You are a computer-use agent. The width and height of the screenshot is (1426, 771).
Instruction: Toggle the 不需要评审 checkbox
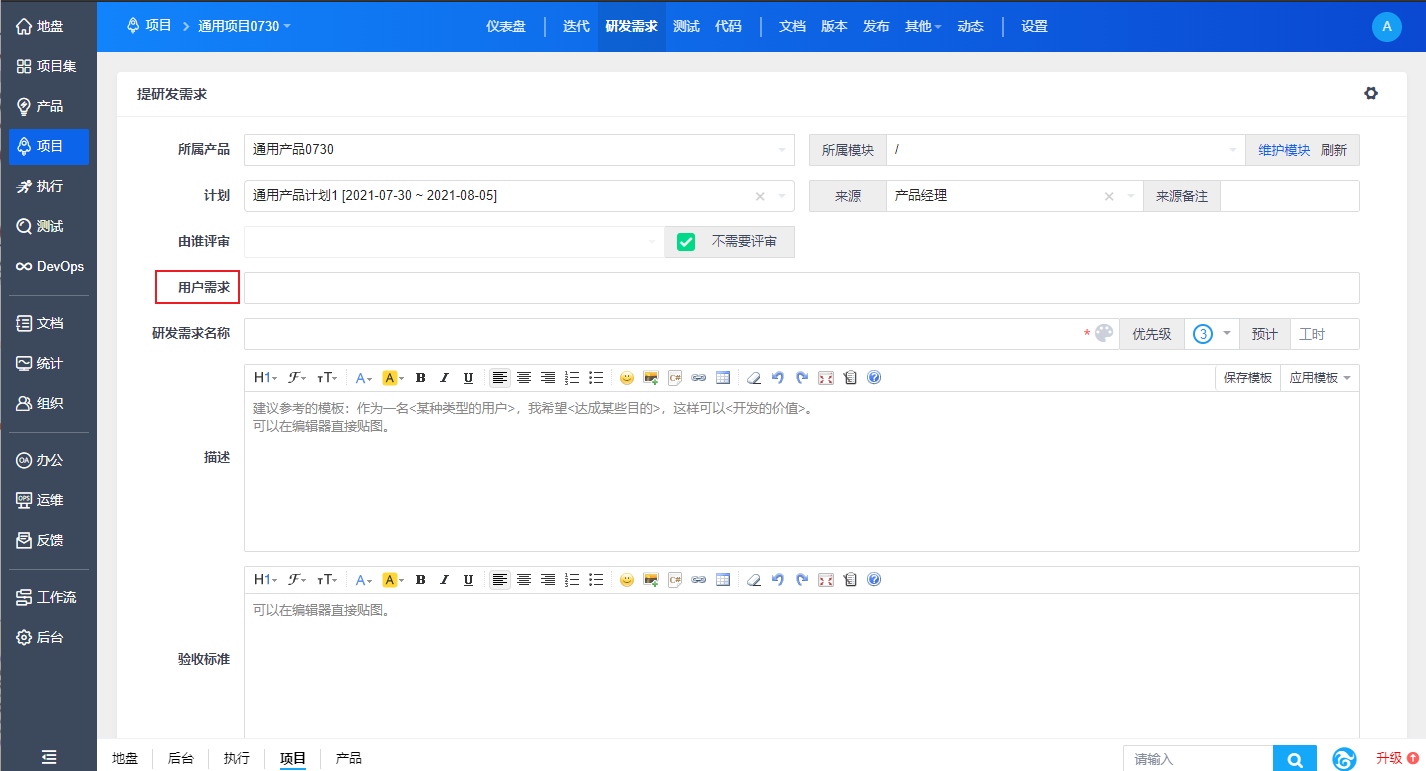(x=686, y=242)
